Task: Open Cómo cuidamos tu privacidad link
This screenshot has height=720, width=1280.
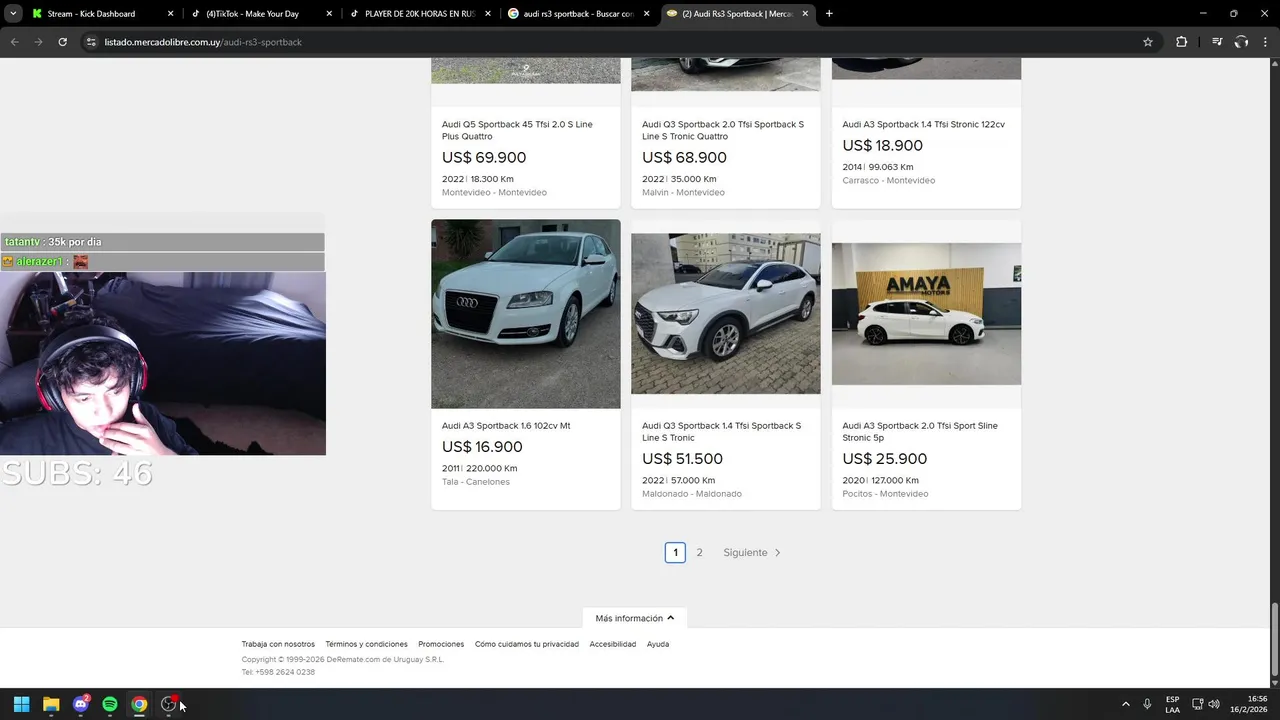Action: tap(527, 644)
